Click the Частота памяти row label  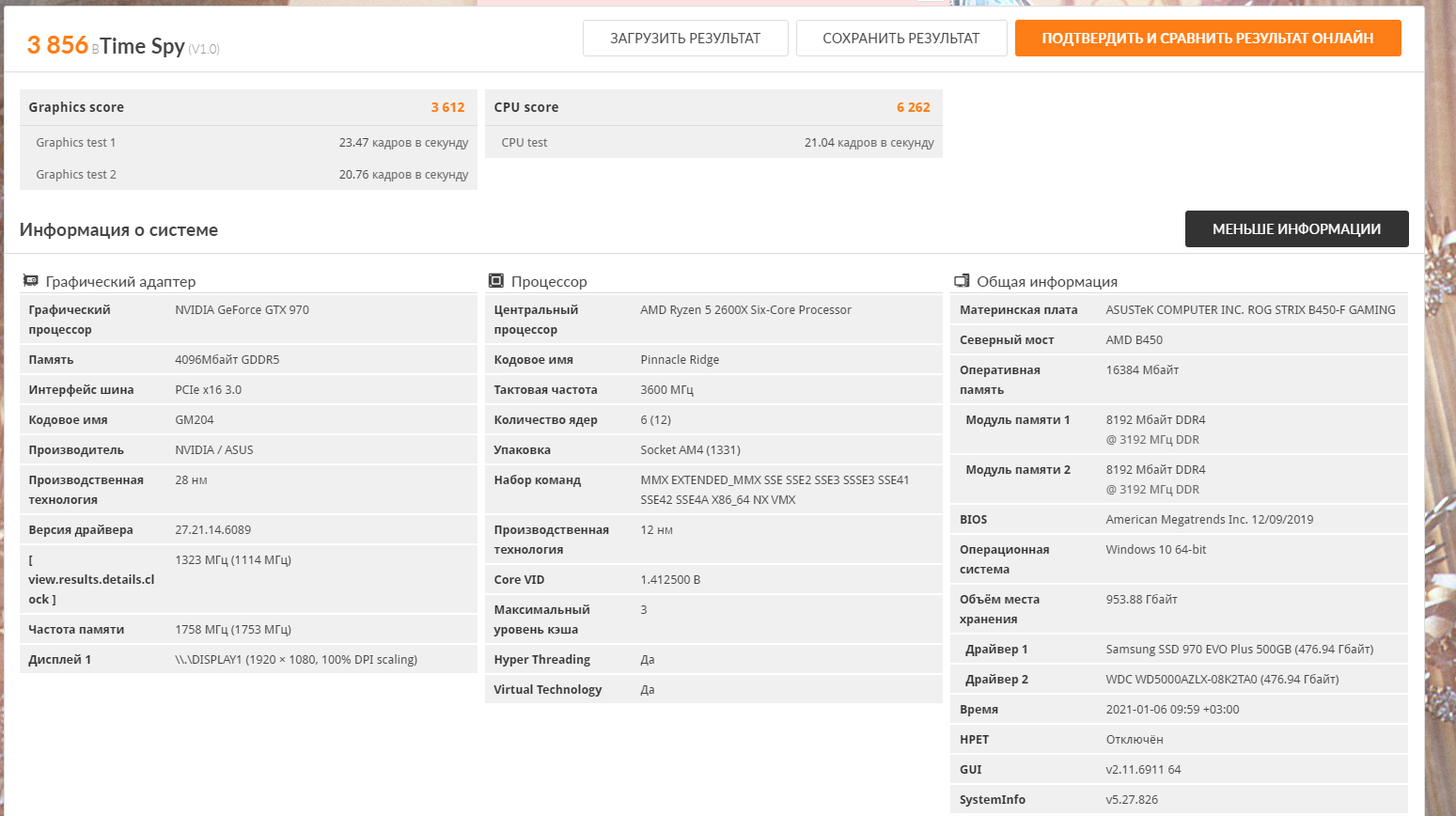point(76,630)
